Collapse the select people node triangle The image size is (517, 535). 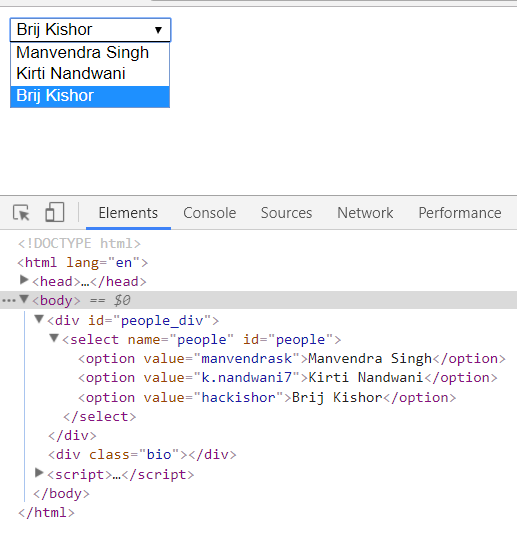pos(54,338)
